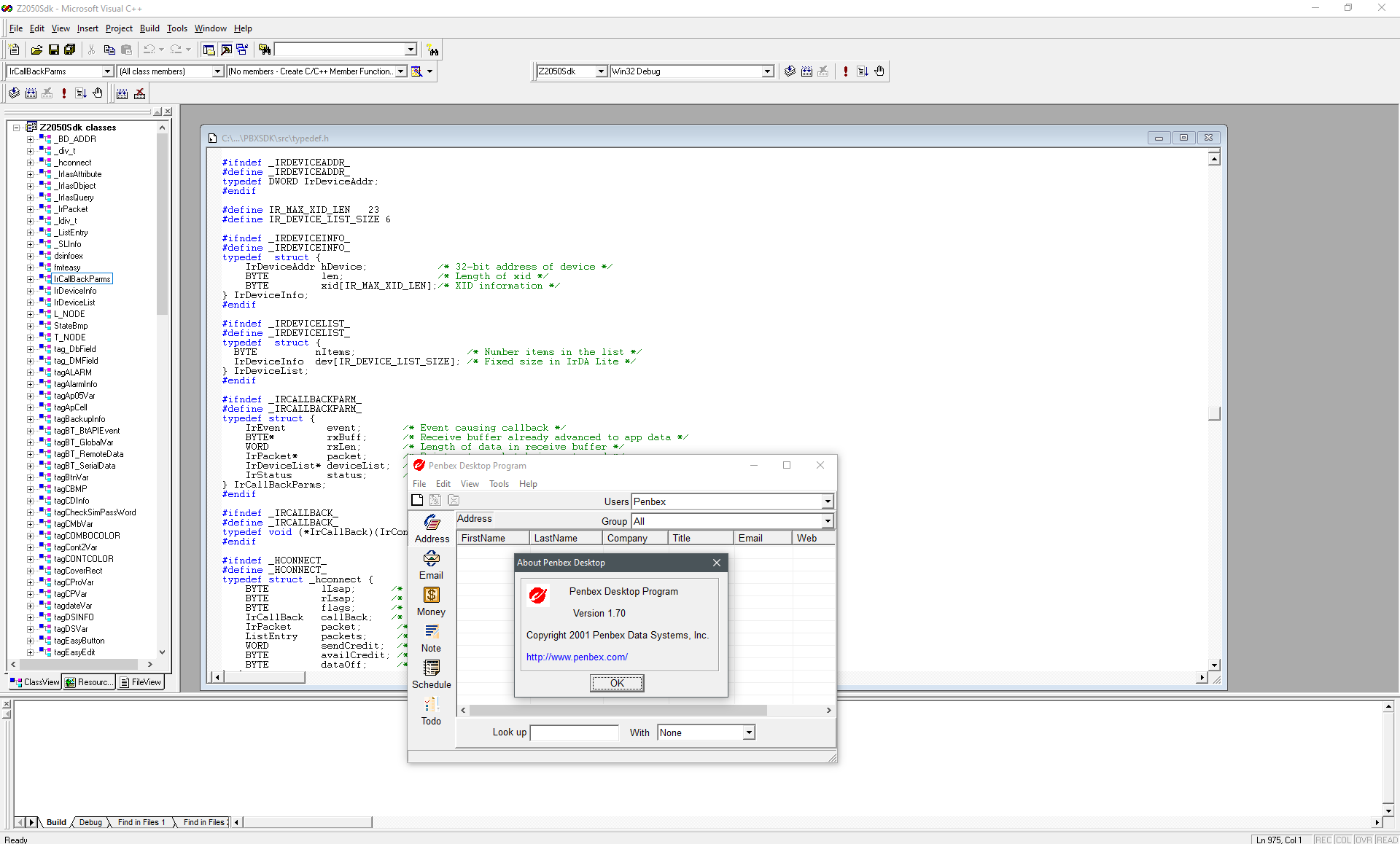Toggle the Workspace window visibility
This screenshot has height=844, width=1400.
coord(209,49)
